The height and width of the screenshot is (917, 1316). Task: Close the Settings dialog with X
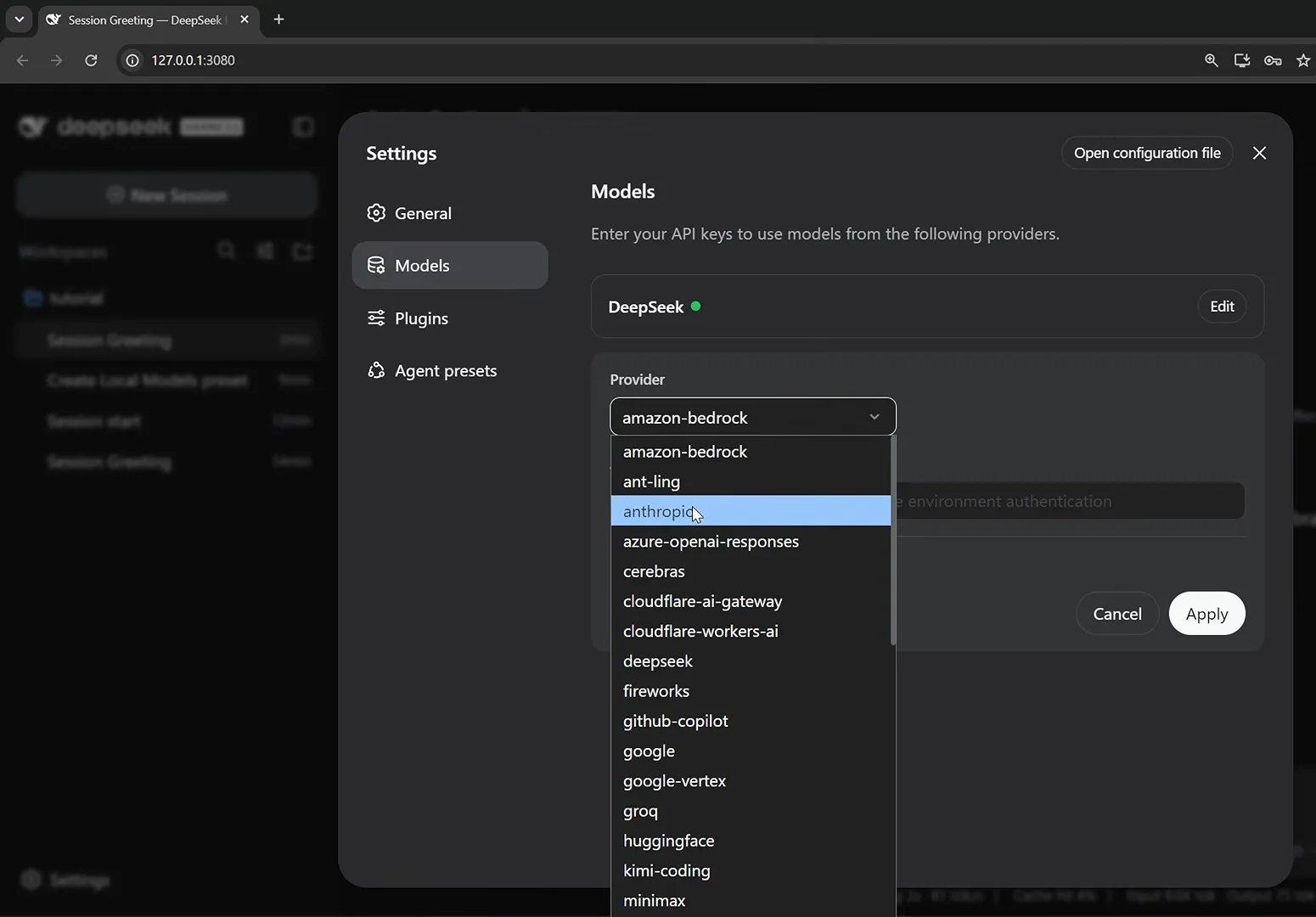[x=1259, y=153]
